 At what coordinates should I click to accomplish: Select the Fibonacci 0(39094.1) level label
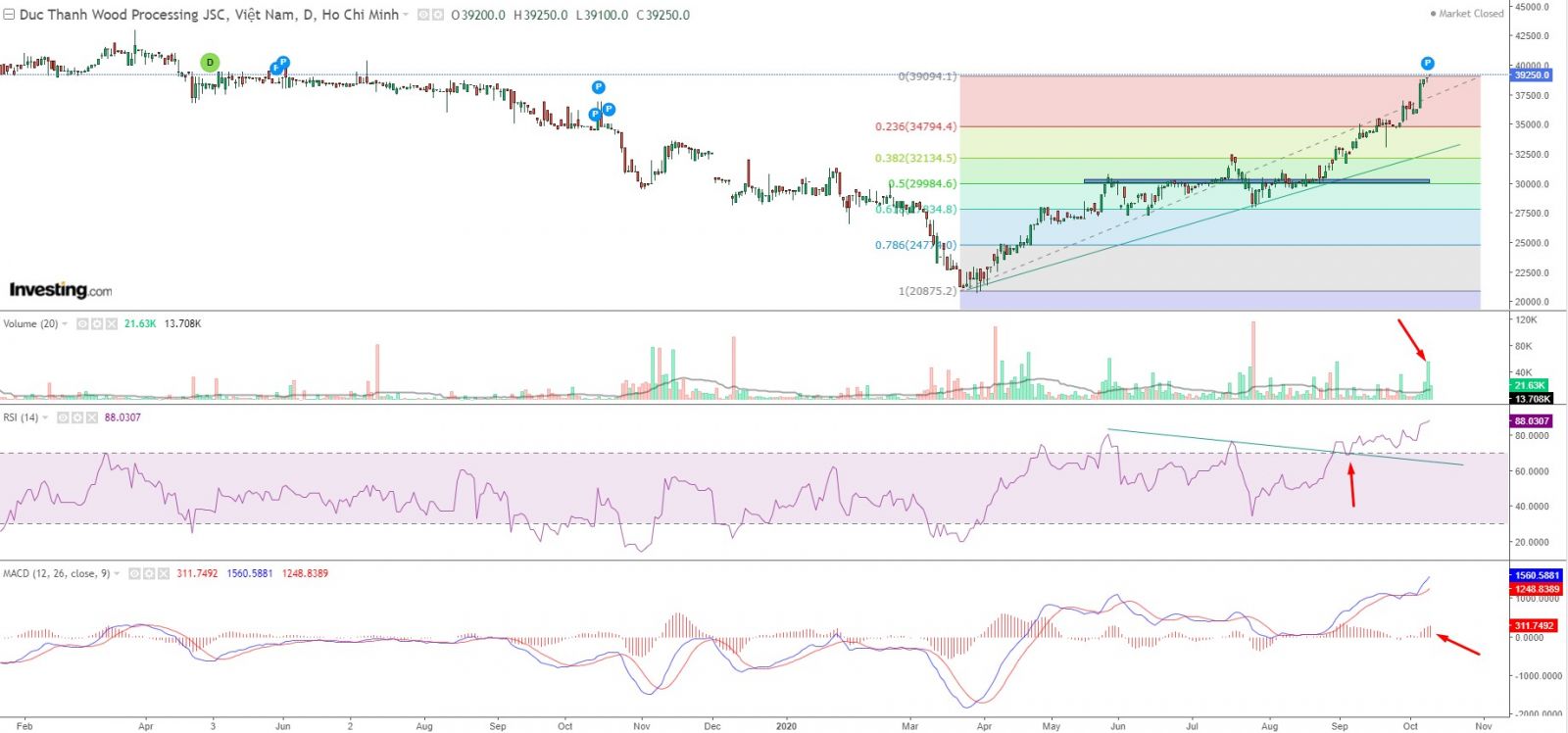(927, 76)
